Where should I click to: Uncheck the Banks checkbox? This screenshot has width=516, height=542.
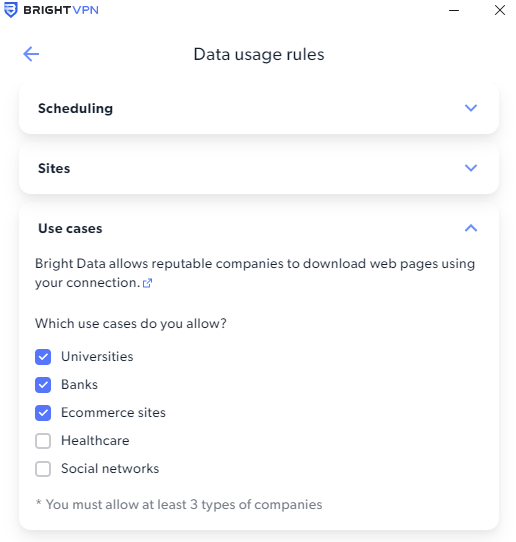coord(43,385)
